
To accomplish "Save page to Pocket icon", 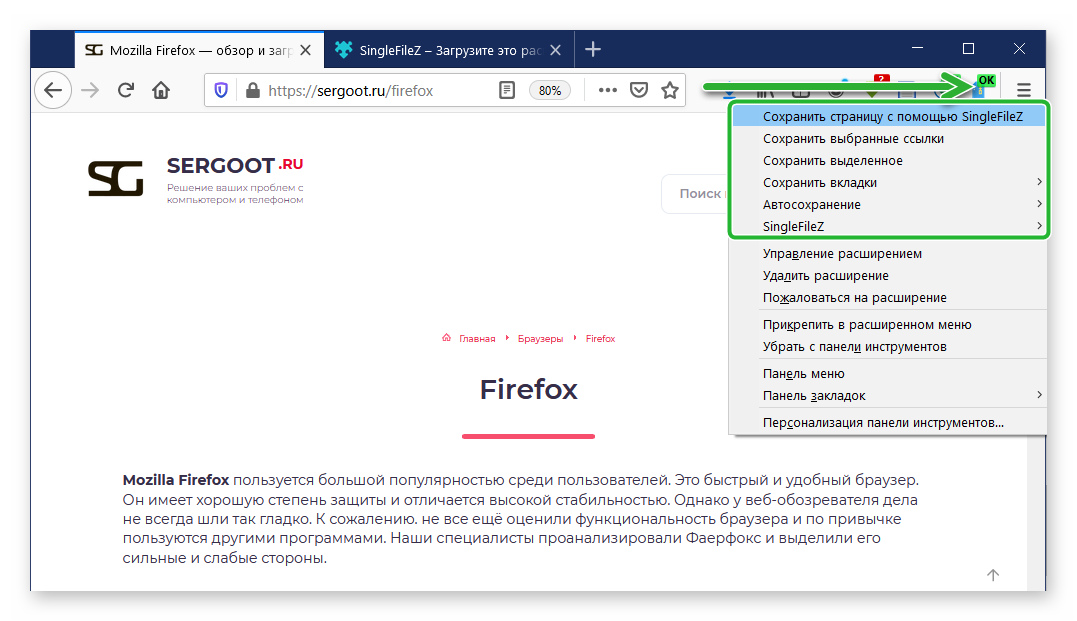I will [x=638, y=90].
